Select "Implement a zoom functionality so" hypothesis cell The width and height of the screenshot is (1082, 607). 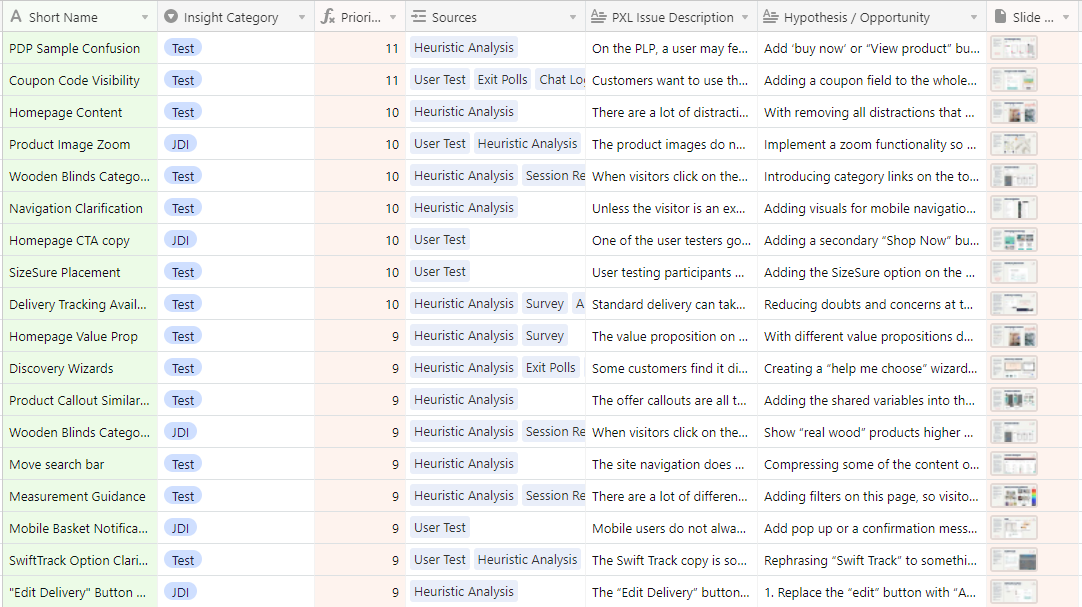872,144
